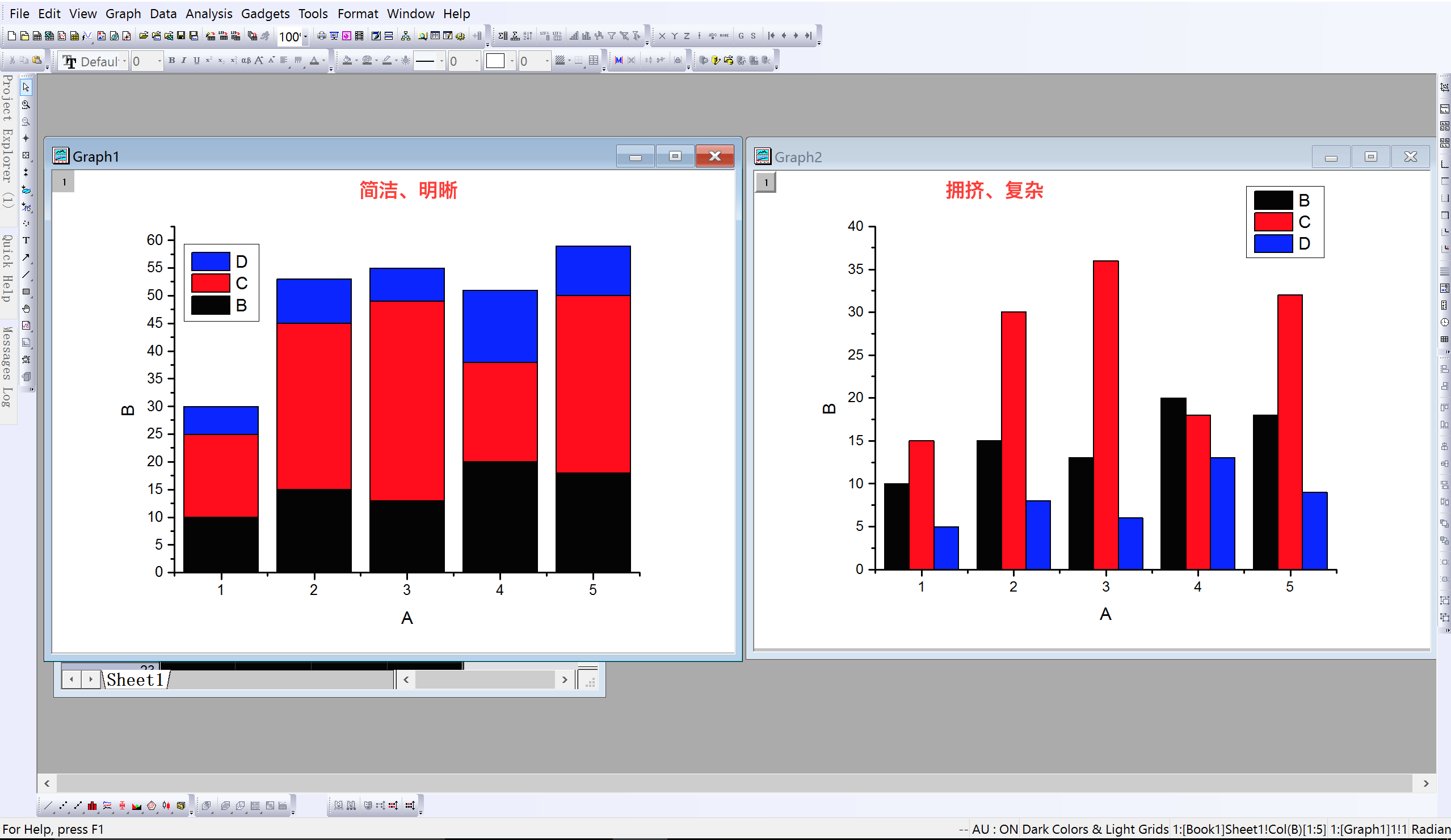Screen dimensions: 1451x840
Task: Click the New Project icon
Action: click(x=11, y=36)
